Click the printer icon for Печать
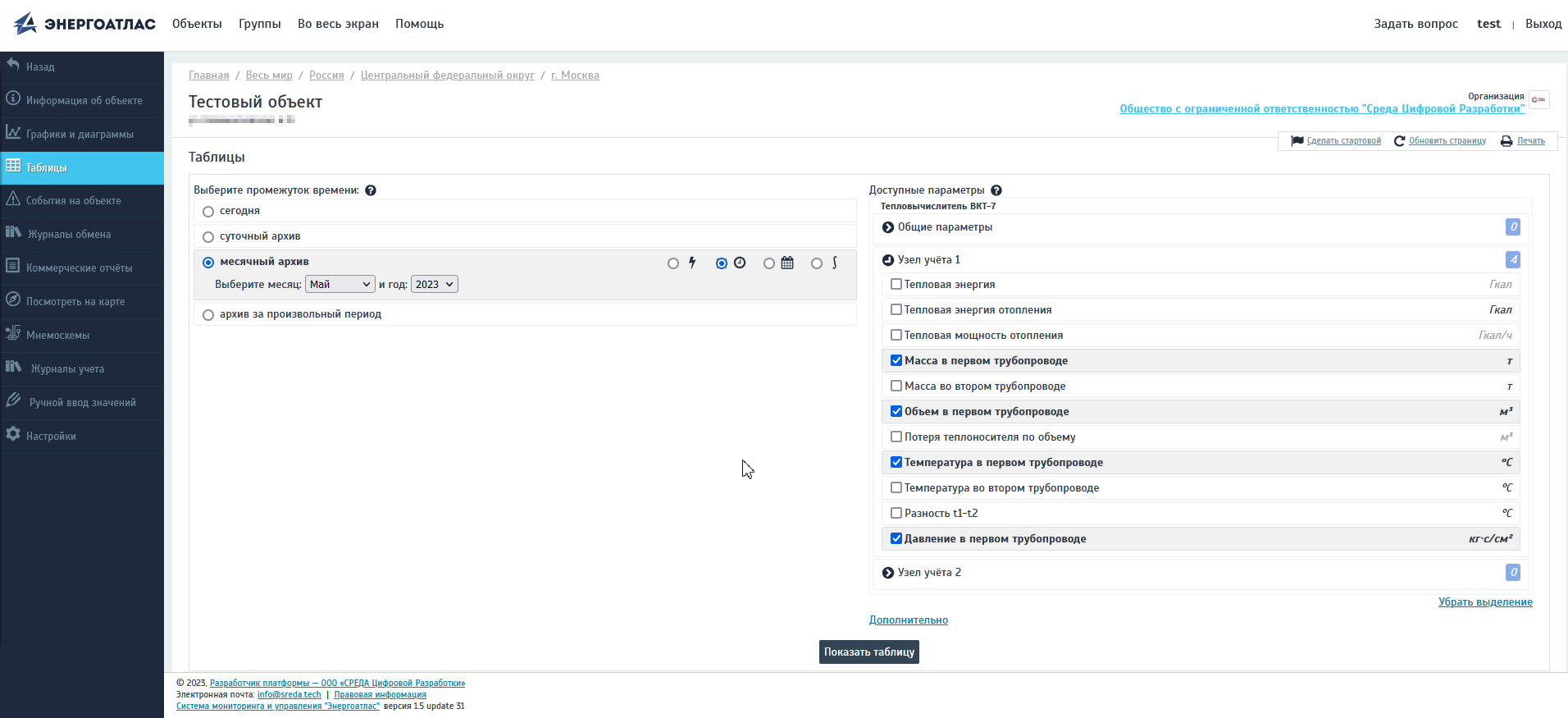The height and width of the screenshot is (718, 1568). coord(1506,141)
